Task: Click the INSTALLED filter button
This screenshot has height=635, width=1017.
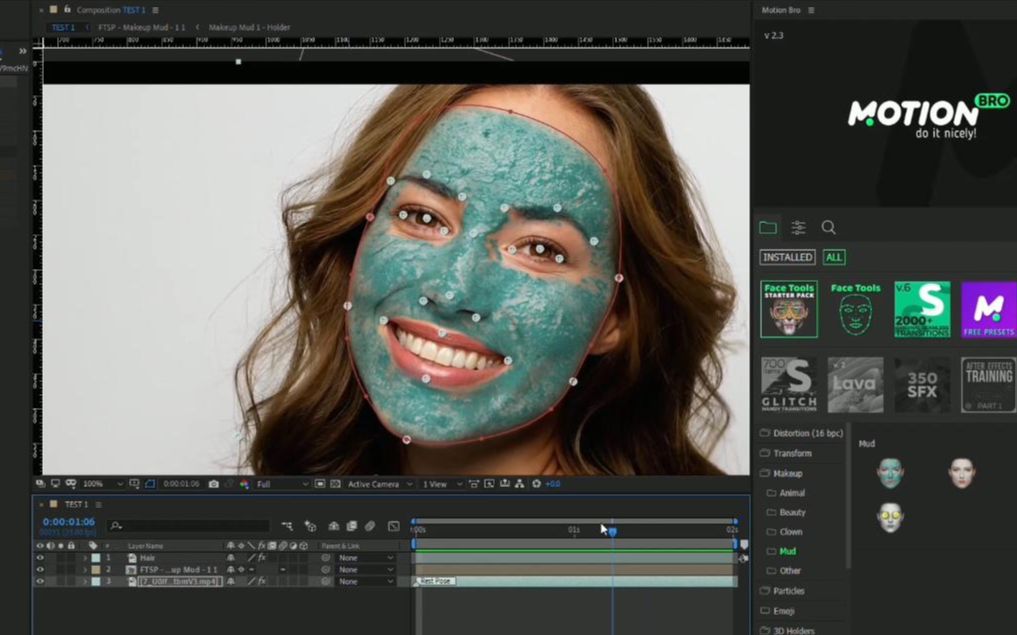Action: tap(787, 257)
